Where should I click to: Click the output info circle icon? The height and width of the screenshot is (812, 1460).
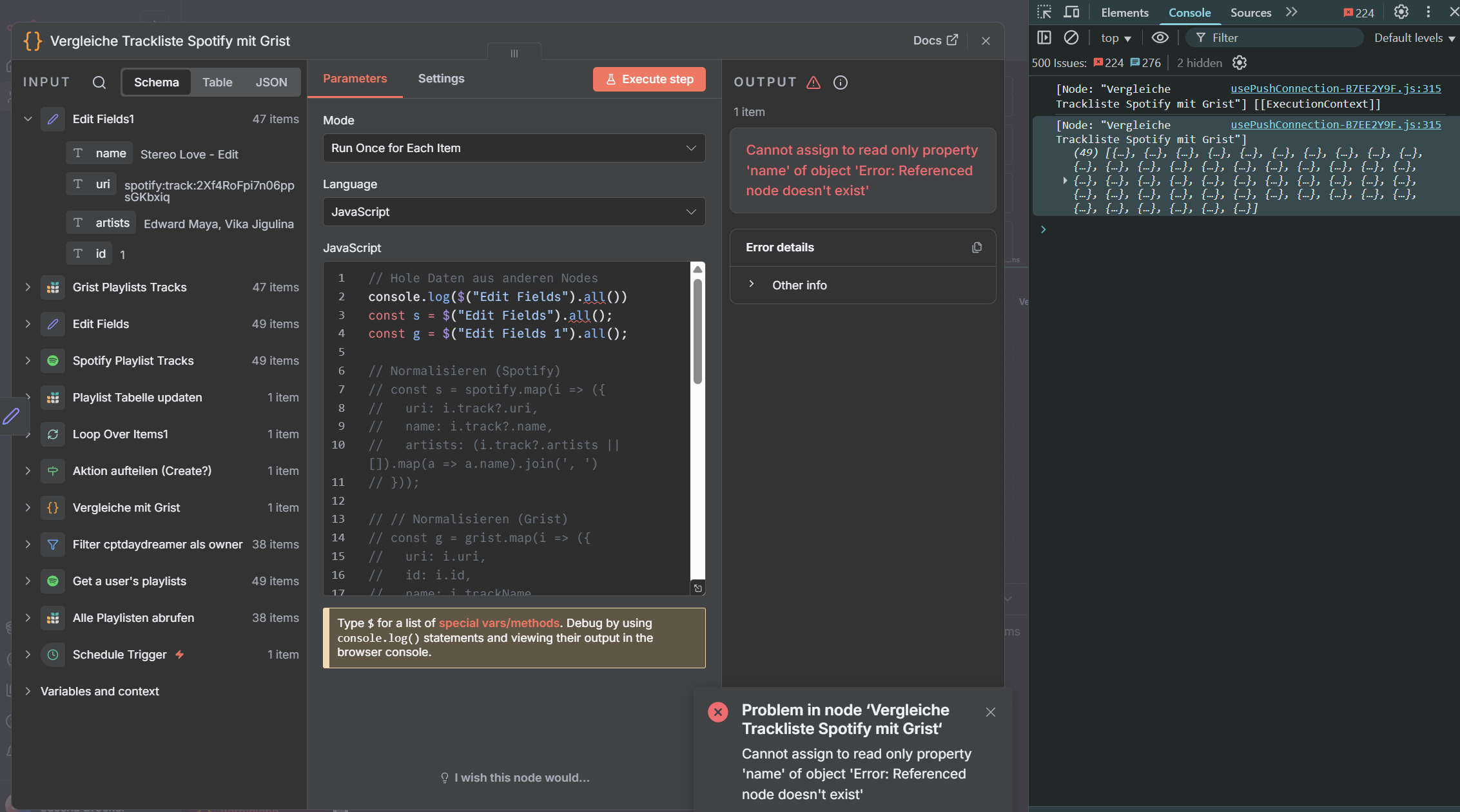click(x=840, y=82)
